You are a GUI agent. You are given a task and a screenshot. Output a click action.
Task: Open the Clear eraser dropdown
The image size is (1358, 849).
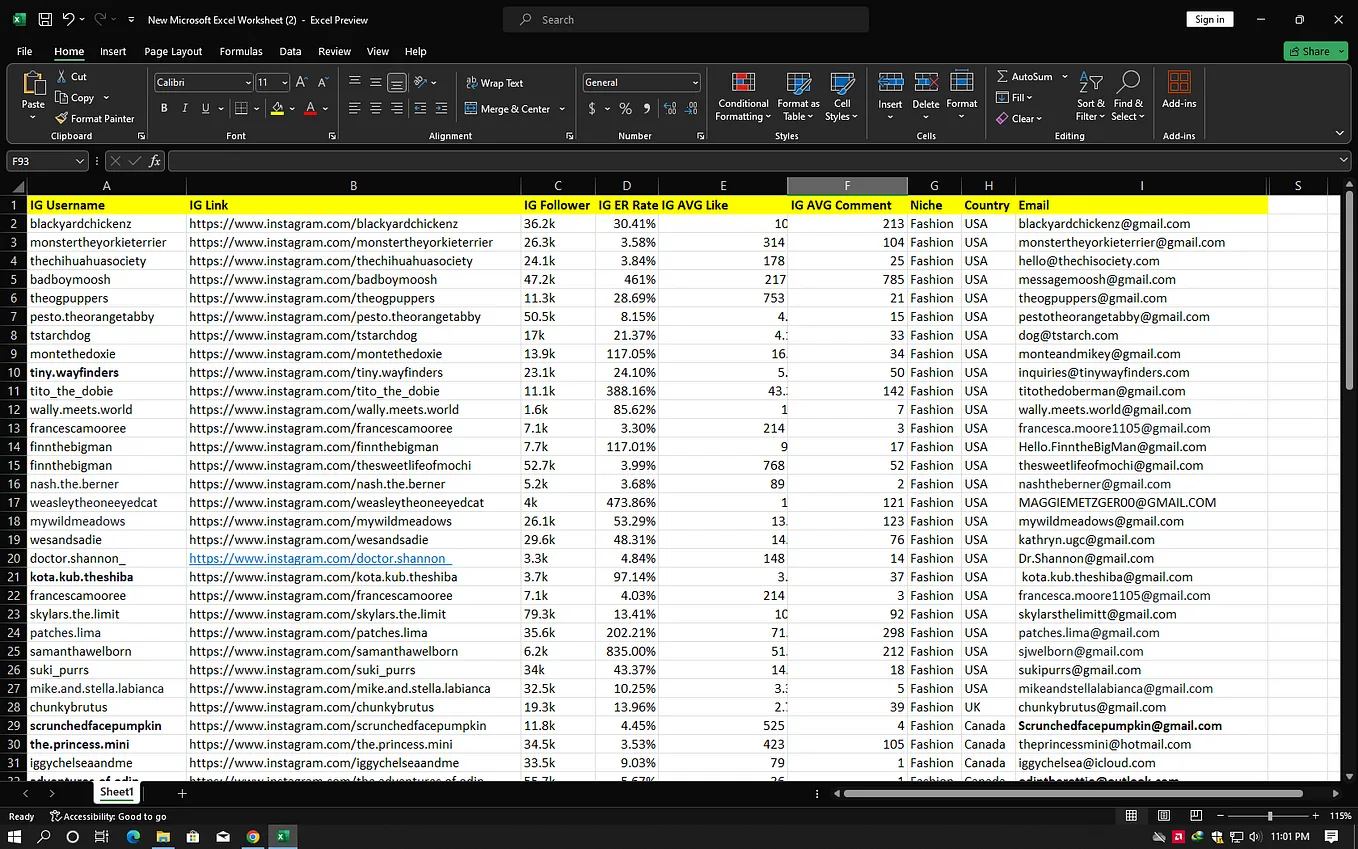pyautogui.click(x=1018, y=118)
